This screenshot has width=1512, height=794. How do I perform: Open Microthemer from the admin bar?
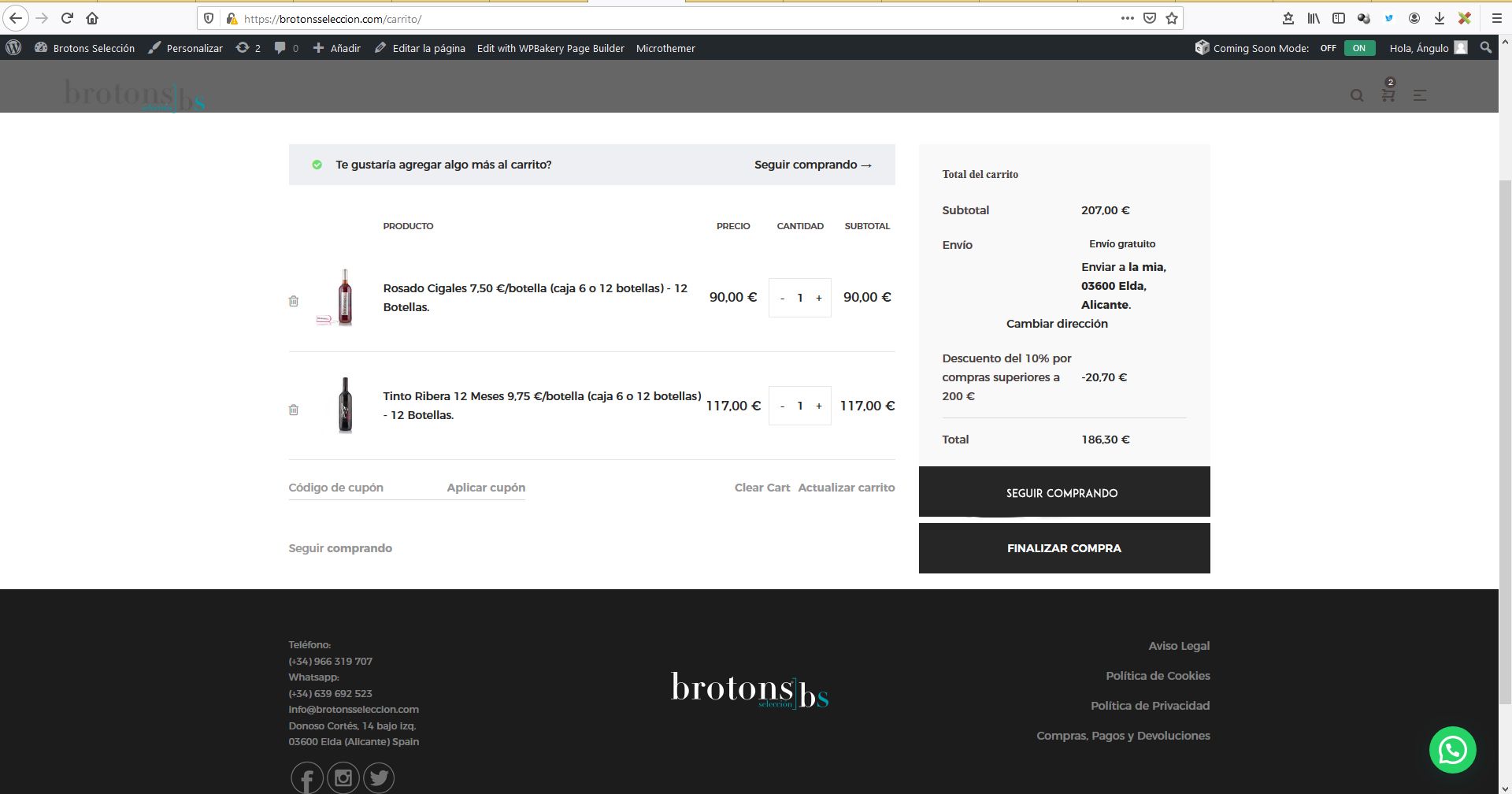[665, 48]
